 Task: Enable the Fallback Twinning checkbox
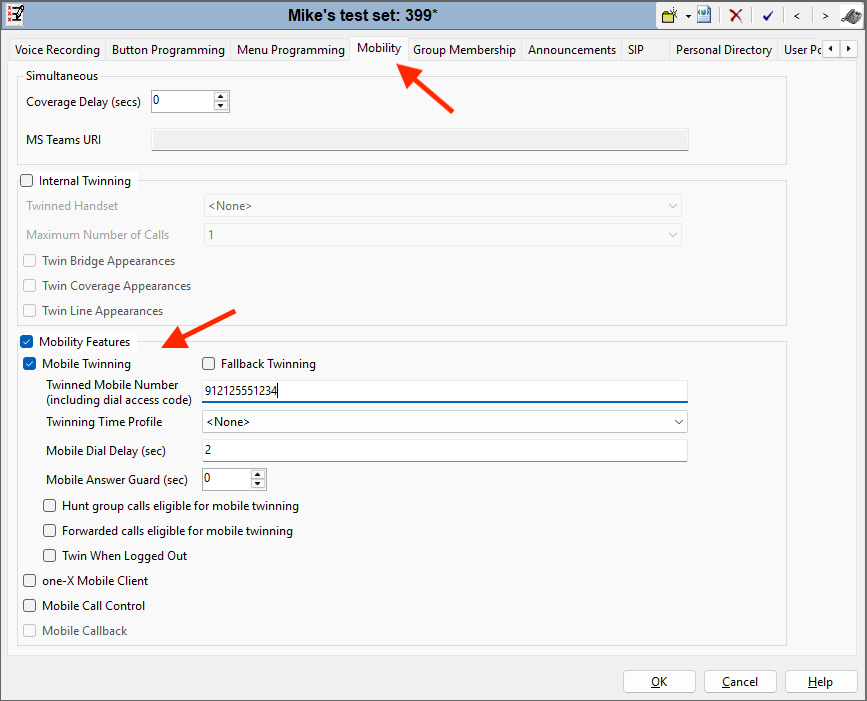pyautogui.click(x=209, y=364)
